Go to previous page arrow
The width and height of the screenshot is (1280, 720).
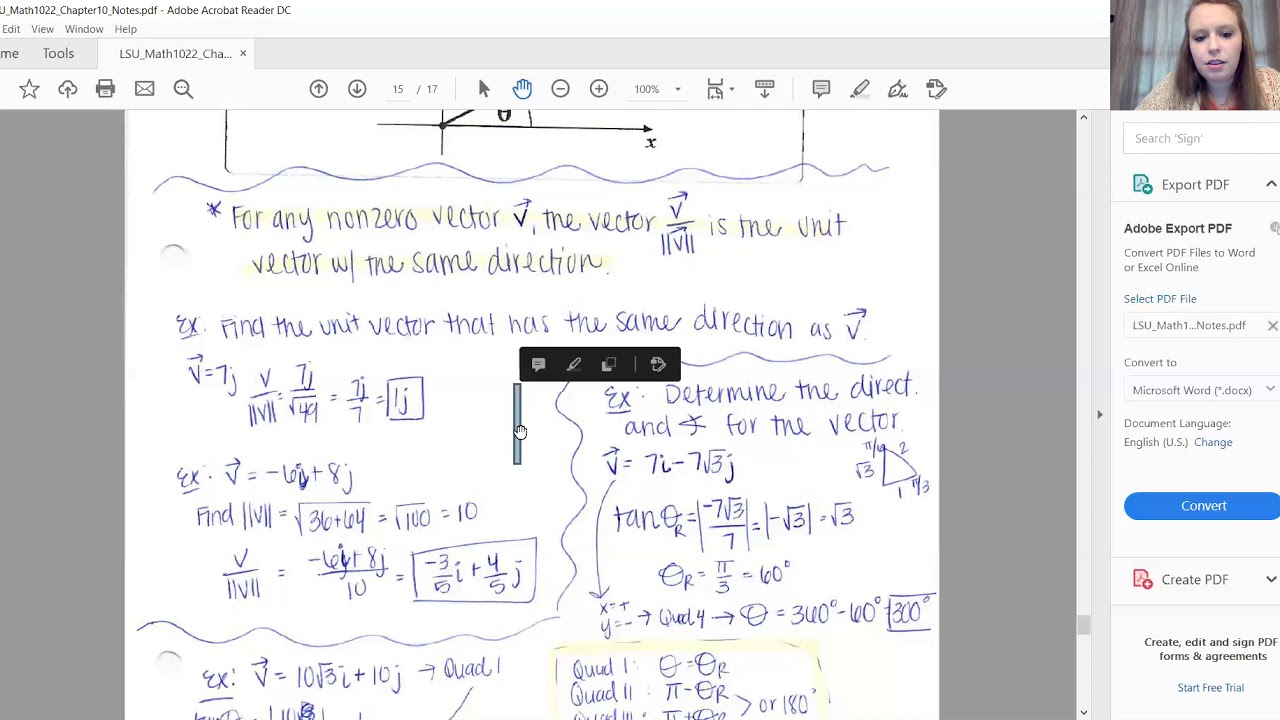coord(318,89)
